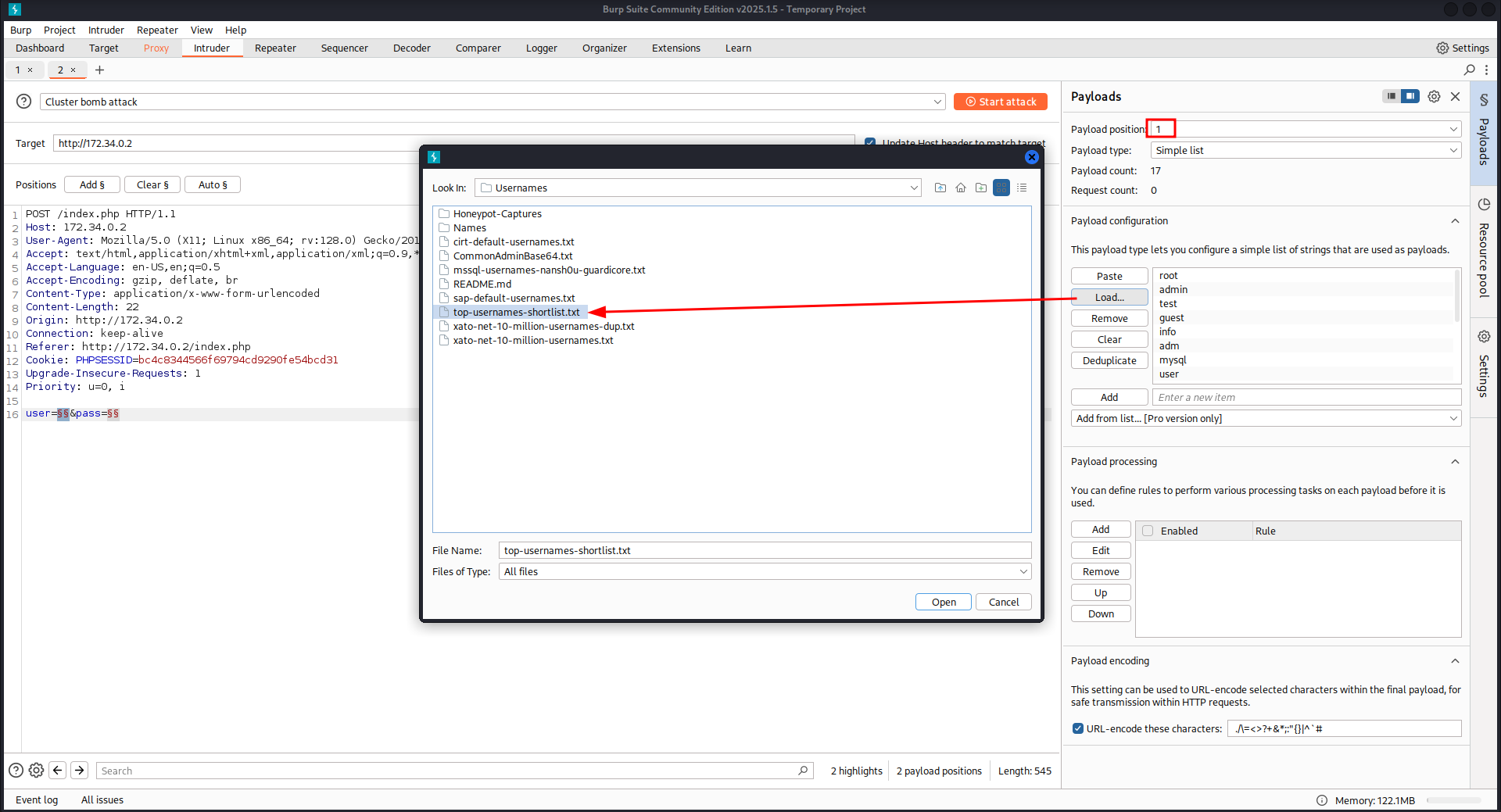Close Intruder tab 2
The image size is (1501, 812).
(x=73, y=70)
